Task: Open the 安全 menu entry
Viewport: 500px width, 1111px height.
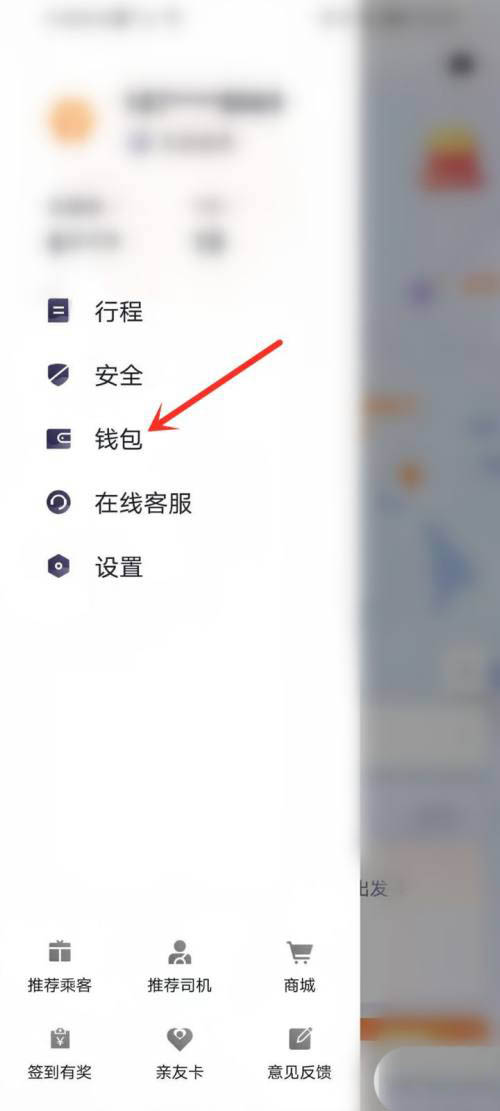Action: pyautogui.click(x=119, y=375)
